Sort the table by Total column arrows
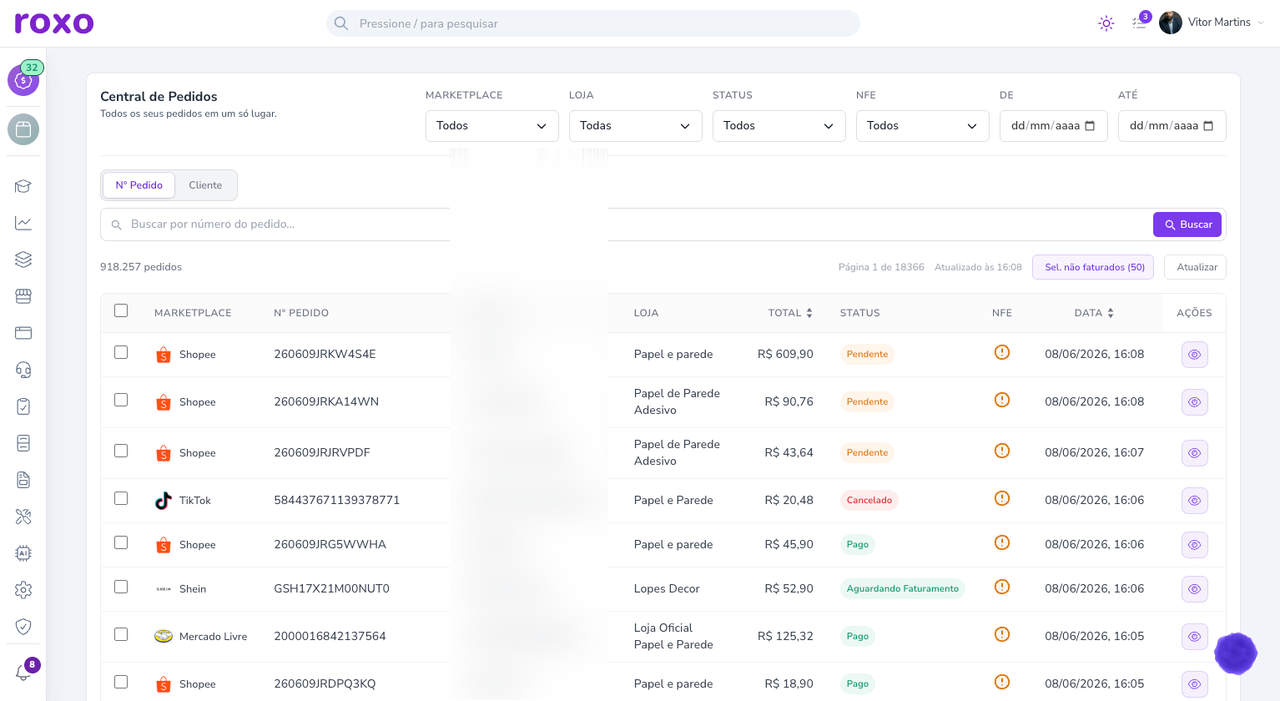This screenshot has width=1280, height=701. tap(809, 313)
